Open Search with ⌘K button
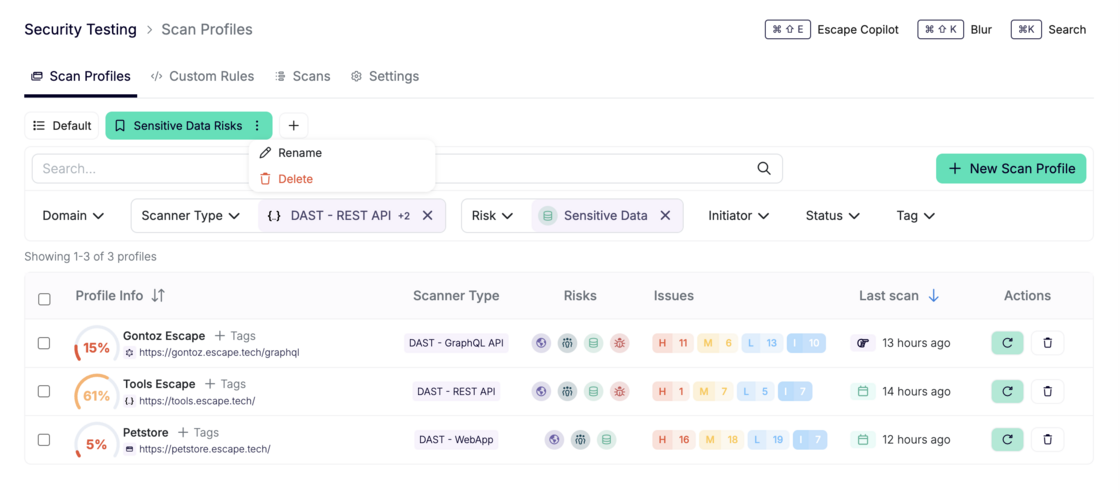 (1049, 29)
